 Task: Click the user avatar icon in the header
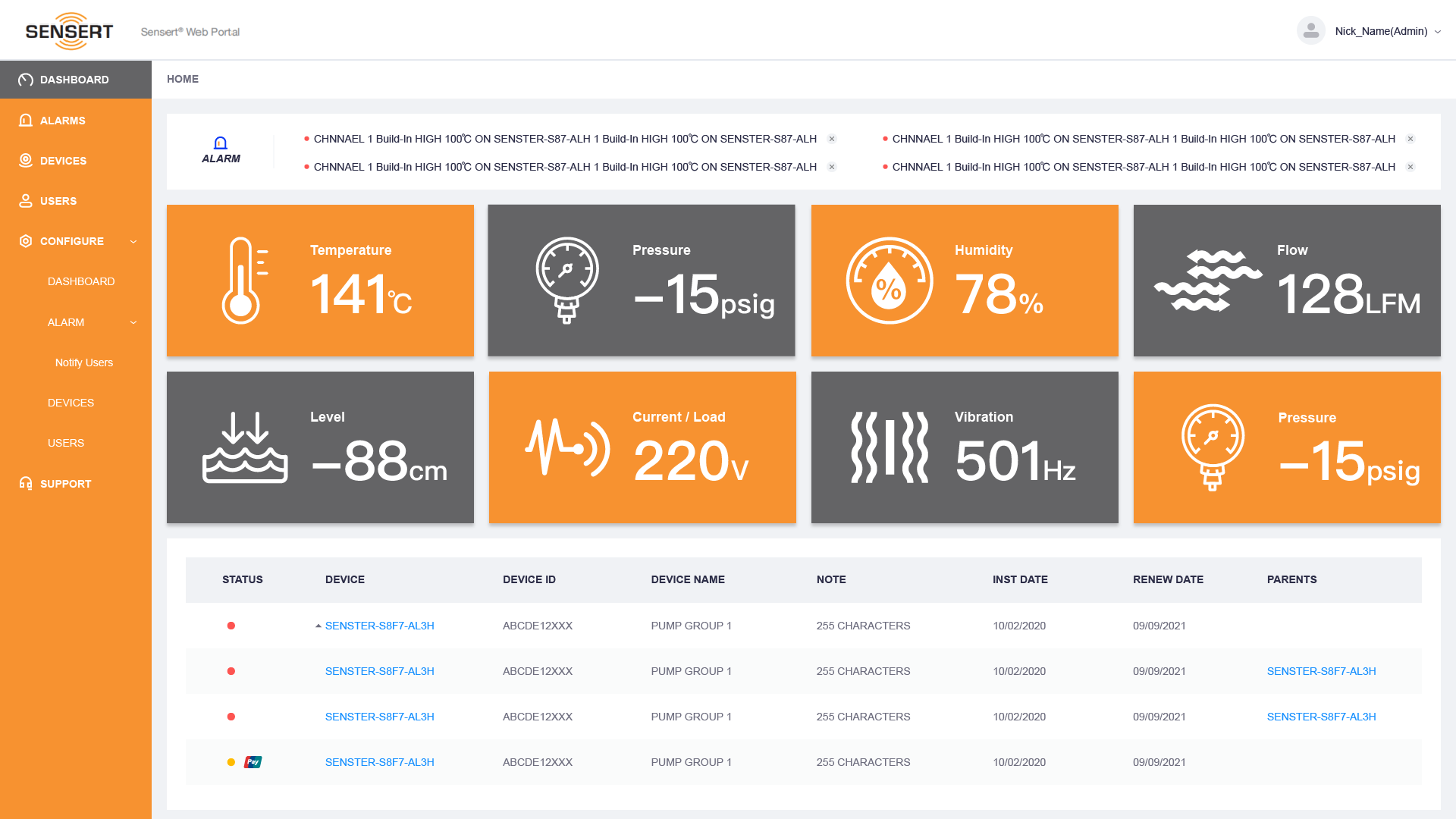tap(1310, 31)
